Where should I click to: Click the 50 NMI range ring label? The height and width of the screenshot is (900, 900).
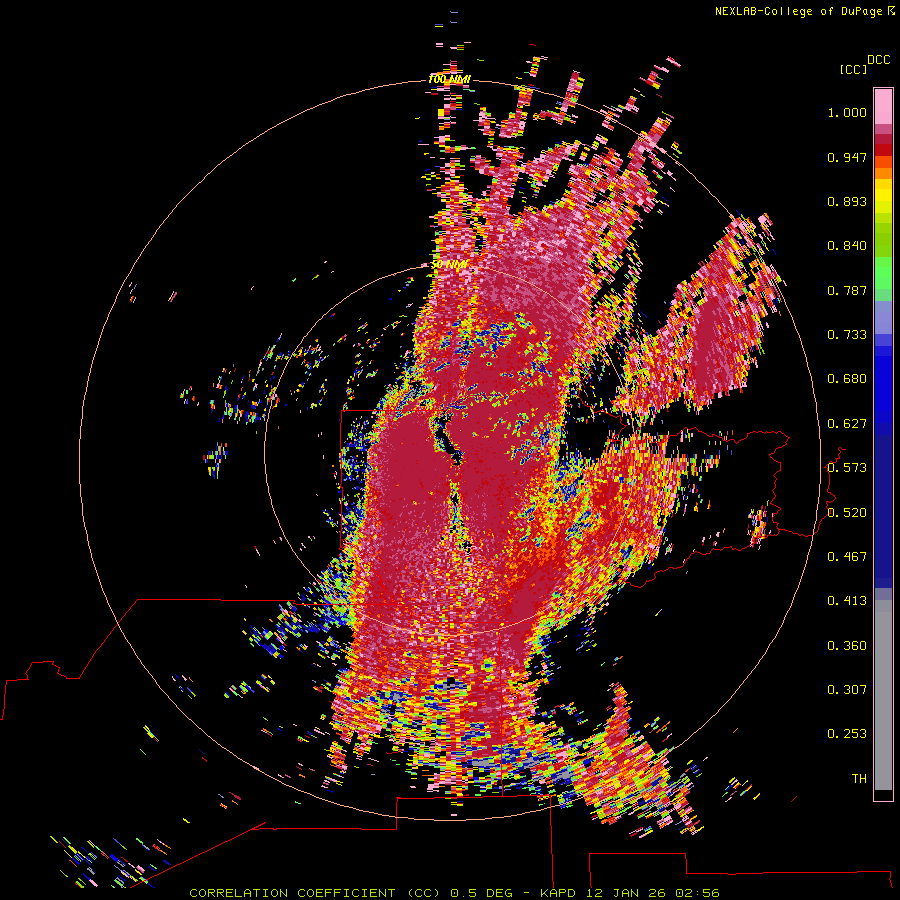(x=449, y=265)
